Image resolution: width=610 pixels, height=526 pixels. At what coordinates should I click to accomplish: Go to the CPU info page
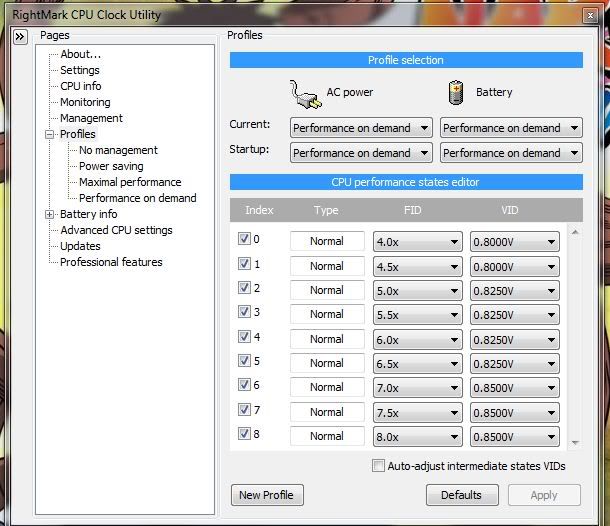[x=81, y=86]
